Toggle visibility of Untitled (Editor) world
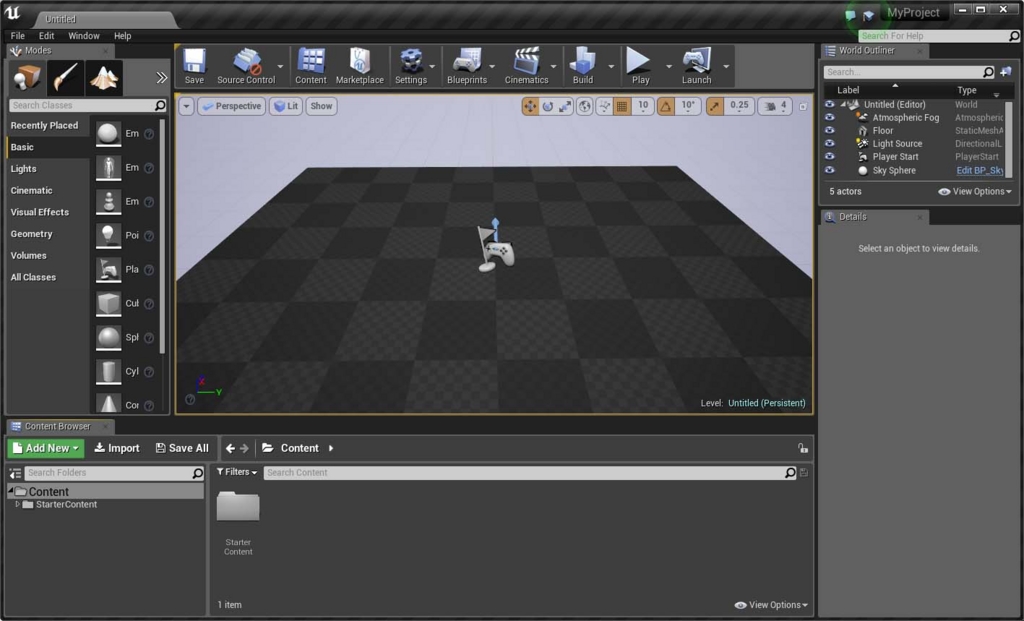Screen dimensions: 1024x621 point(829,104)
